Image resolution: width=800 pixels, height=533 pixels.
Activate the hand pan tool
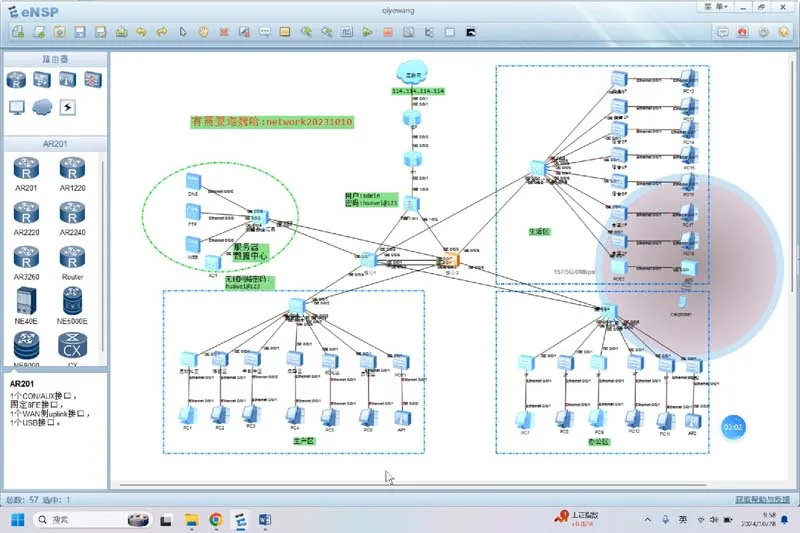(203, 32)
